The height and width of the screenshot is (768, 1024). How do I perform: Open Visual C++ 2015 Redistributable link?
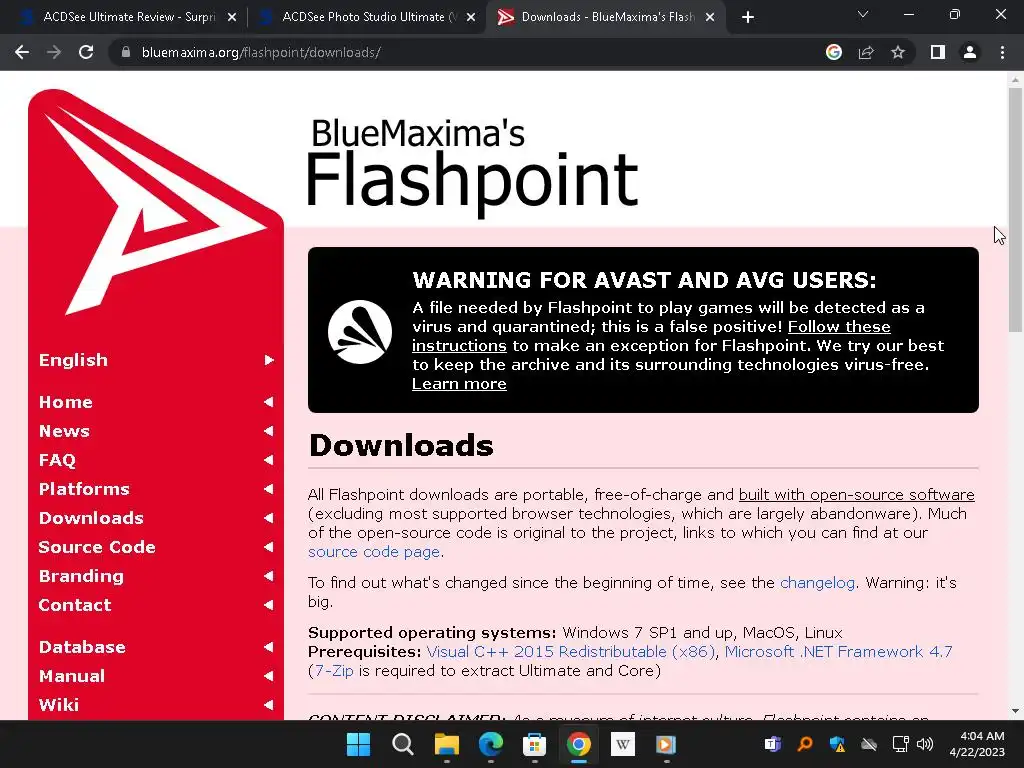(x=571, y=652)
